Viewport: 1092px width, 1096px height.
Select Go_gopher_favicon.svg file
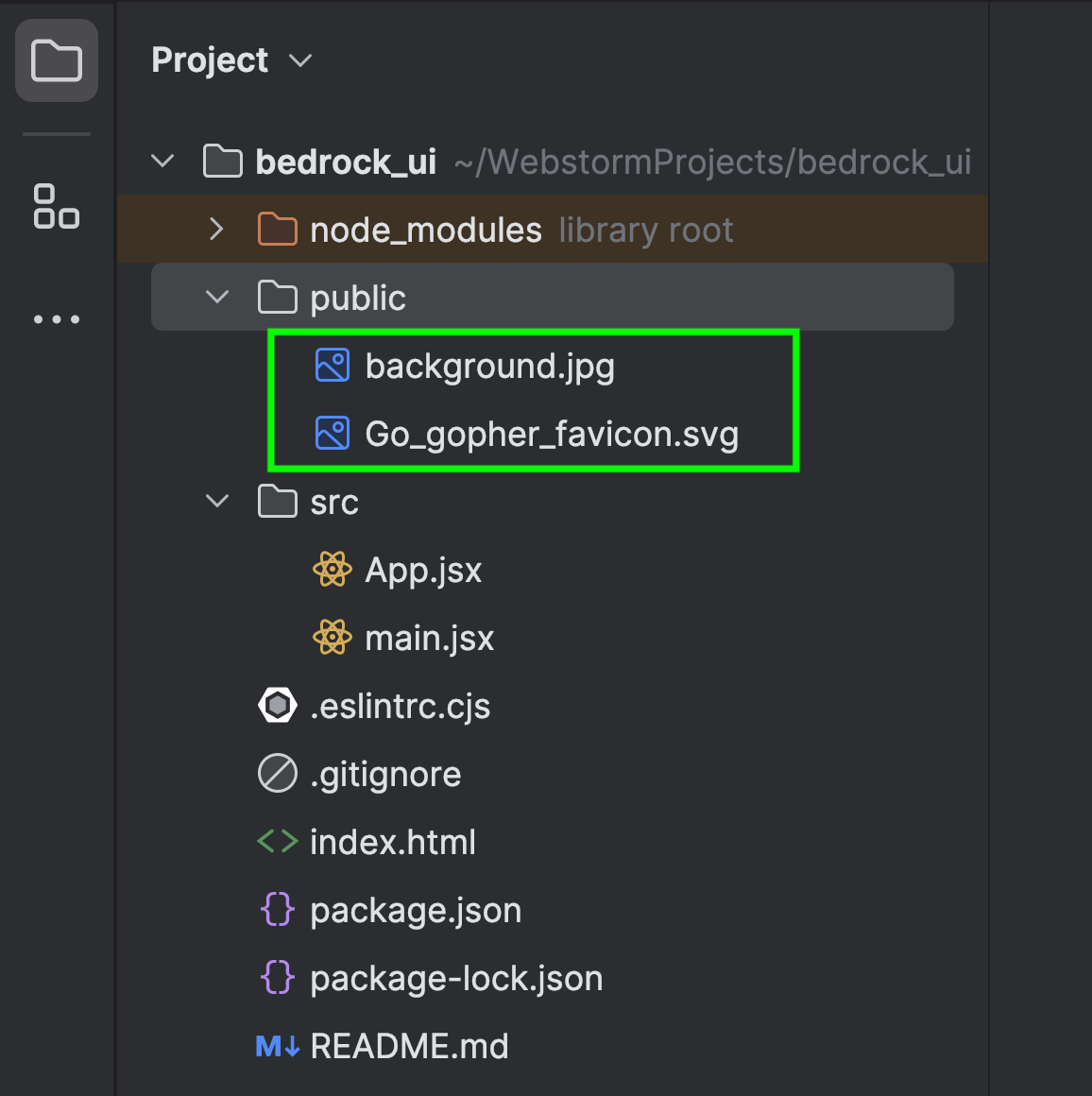coord(551,435)
